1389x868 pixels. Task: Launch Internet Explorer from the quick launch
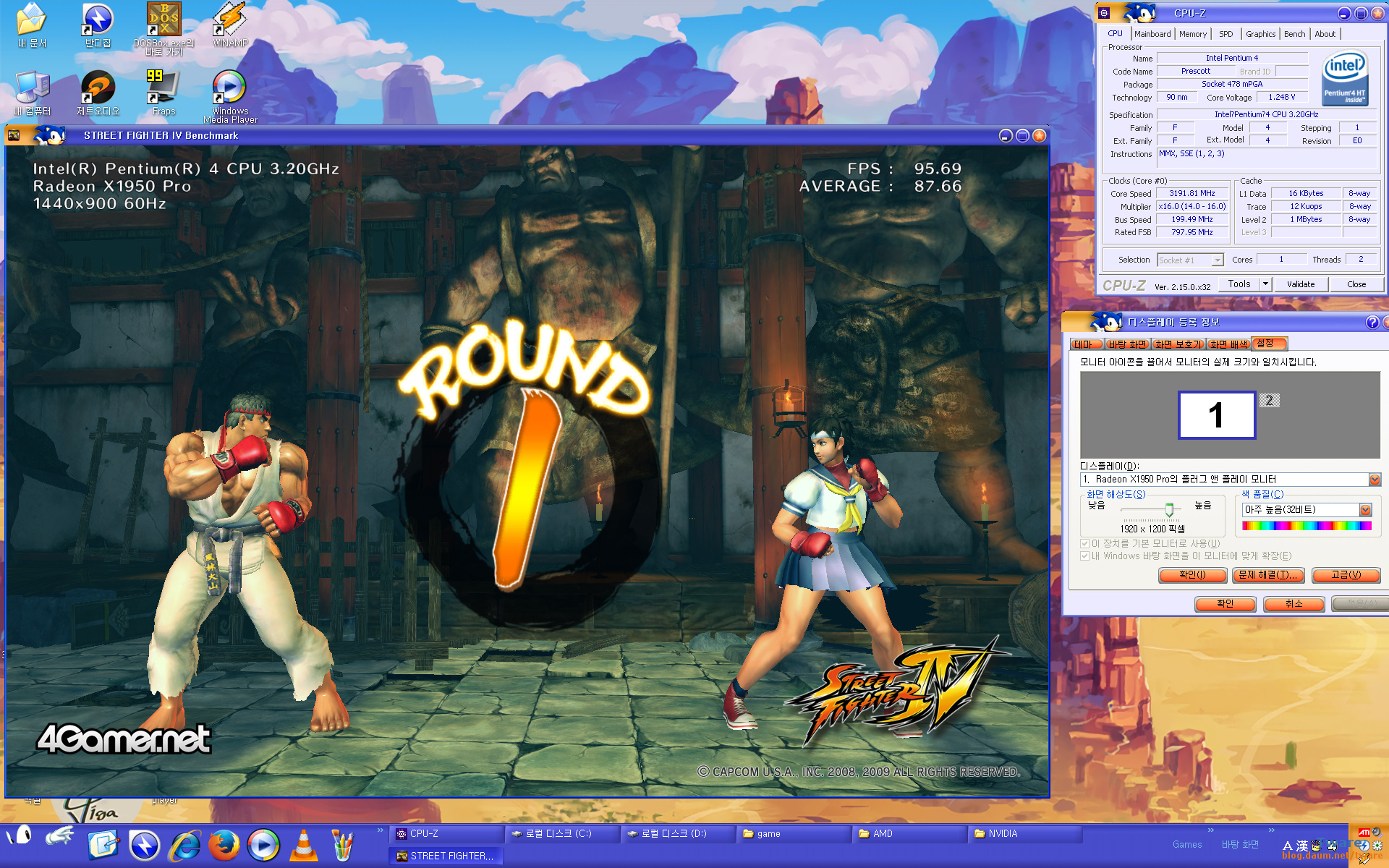[184, 845]
